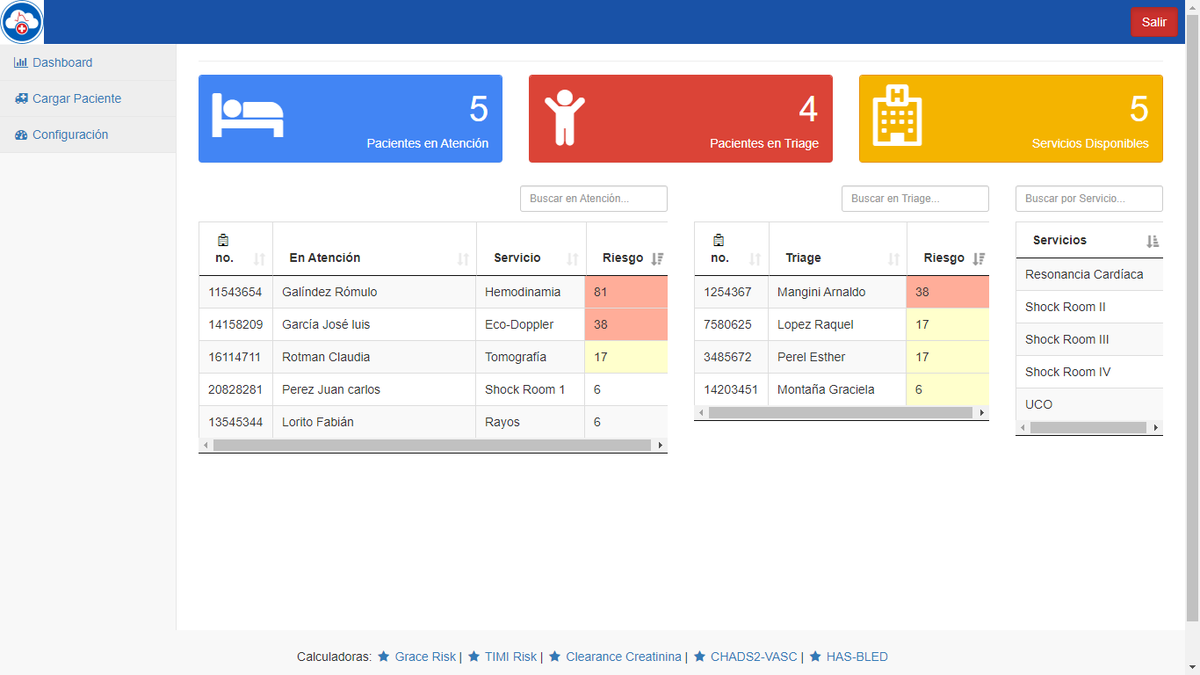Open the HAS-BLED calculator link

click(x=857, y=657)
